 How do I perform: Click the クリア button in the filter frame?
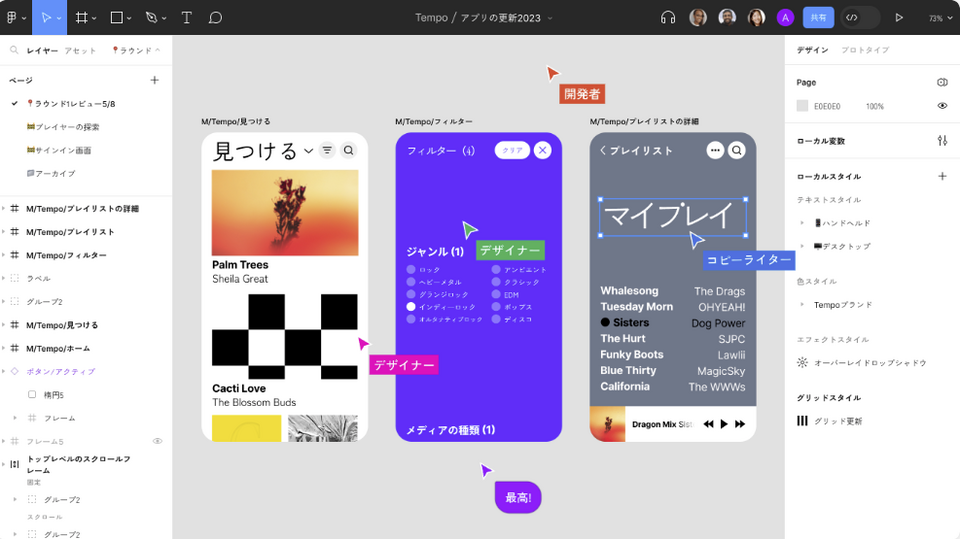click(x=512, y=150)
